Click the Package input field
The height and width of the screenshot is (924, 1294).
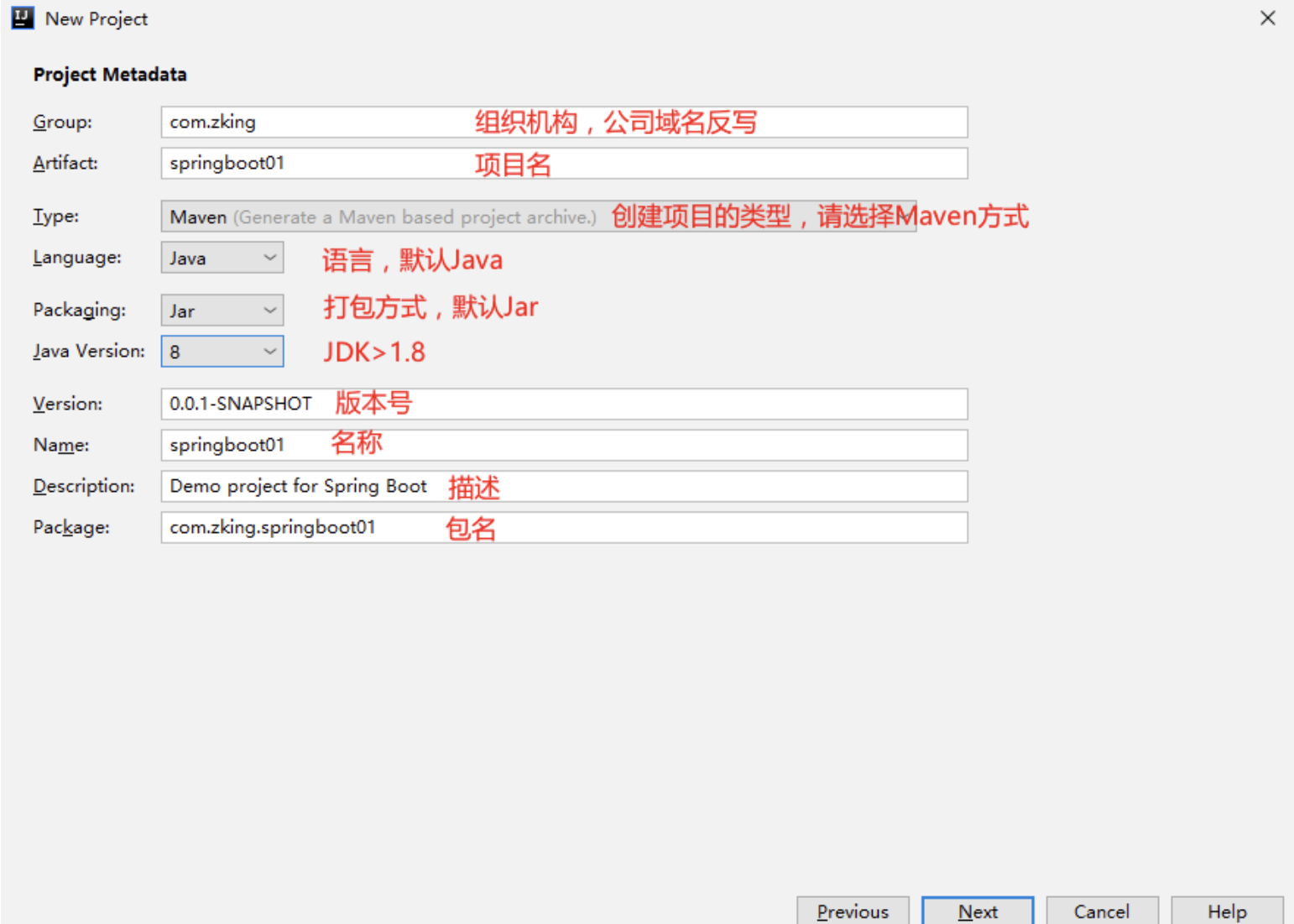[x=564, y=527]
